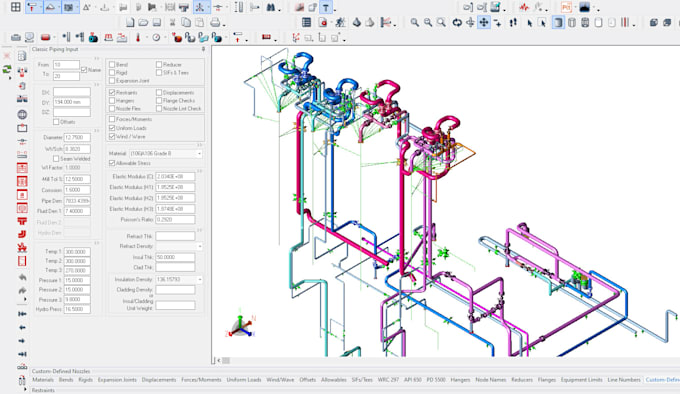Image resolution: width=680 pixels, height=394 pixels.
Task: Select the Pan four-arrow tool
Action: [x=484, y=23]
